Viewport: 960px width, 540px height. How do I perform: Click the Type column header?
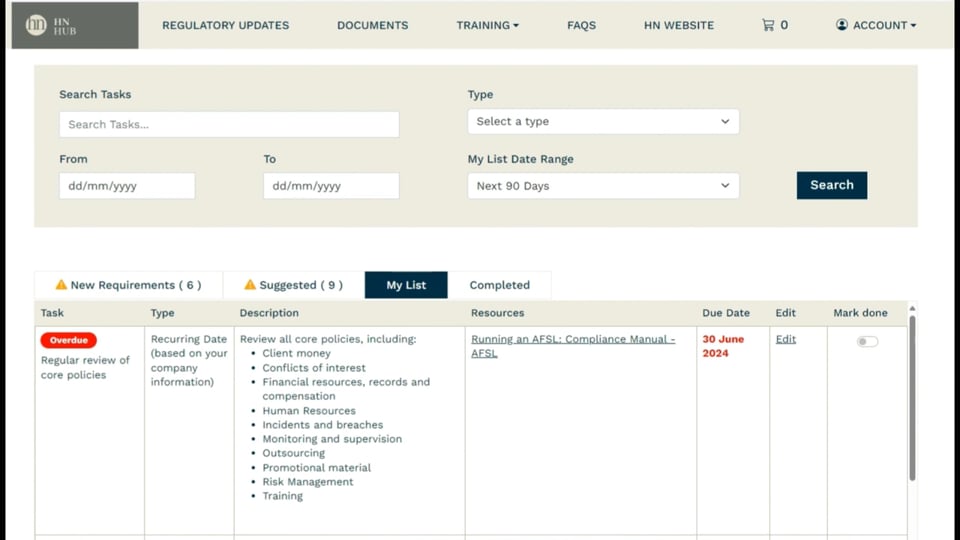162,313
